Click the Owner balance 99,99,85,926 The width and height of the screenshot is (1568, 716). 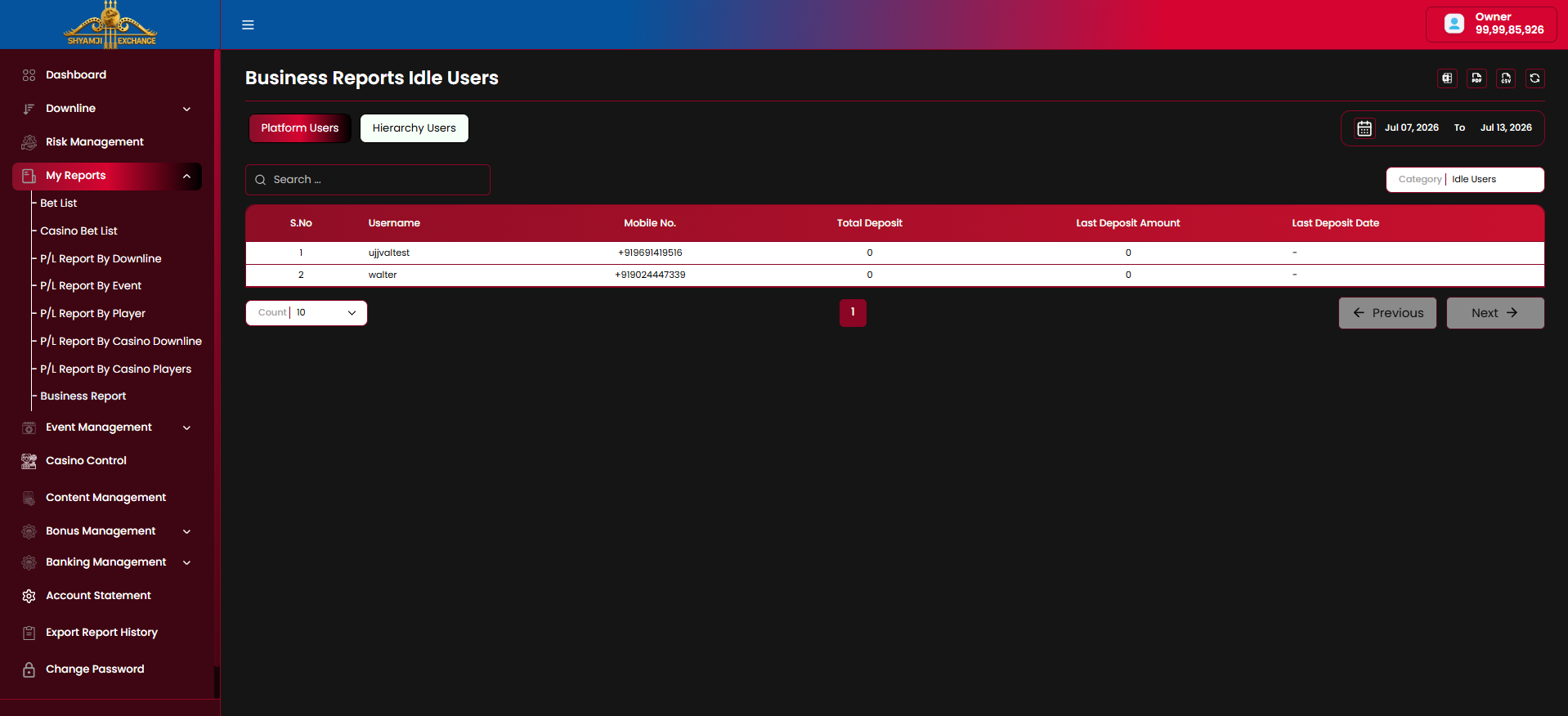click(x=1509, y=30)
